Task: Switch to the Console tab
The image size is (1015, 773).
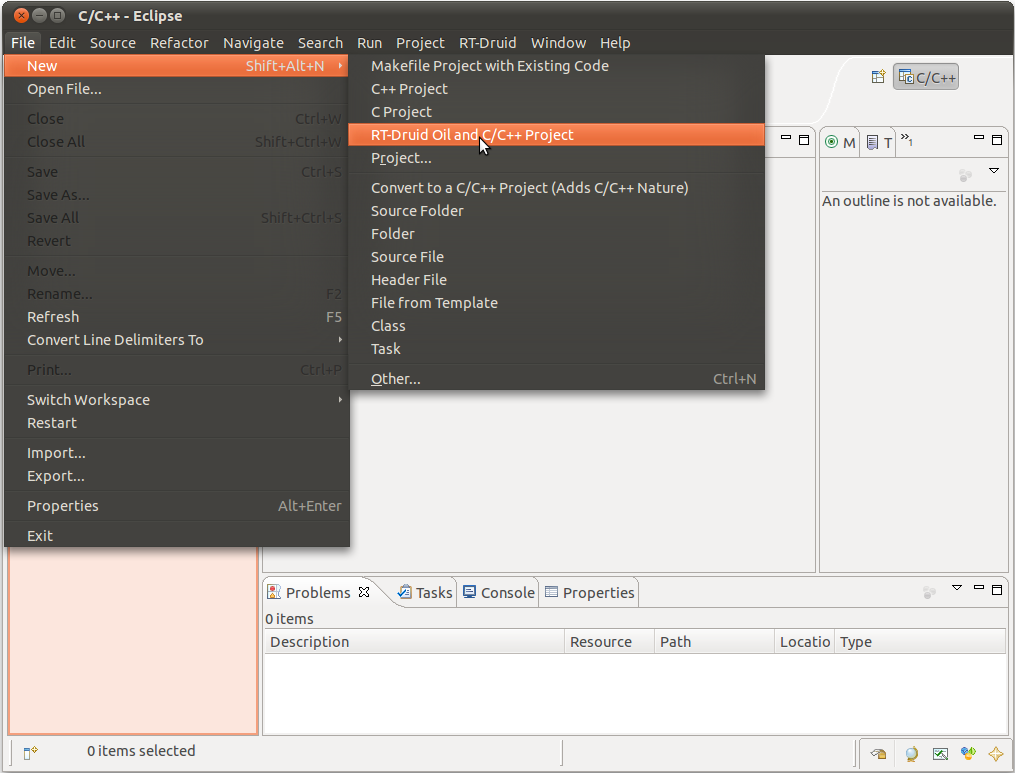Action: [498, 592]
